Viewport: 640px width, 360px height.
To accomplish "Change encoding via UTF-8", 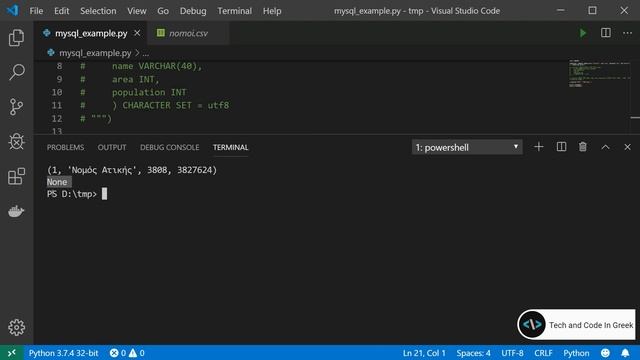I will click(x=512, y=353).
